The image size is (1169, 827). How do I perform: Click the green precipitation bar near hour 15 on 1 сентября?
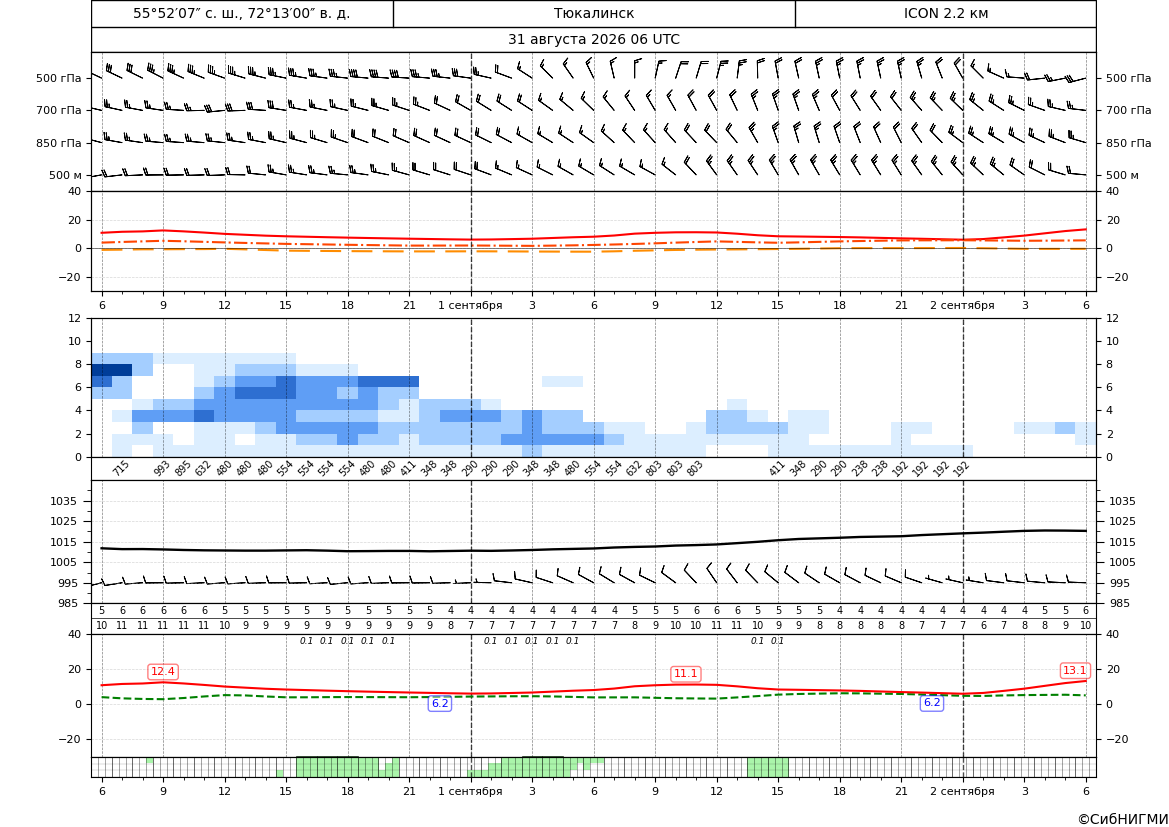[768, 767]
